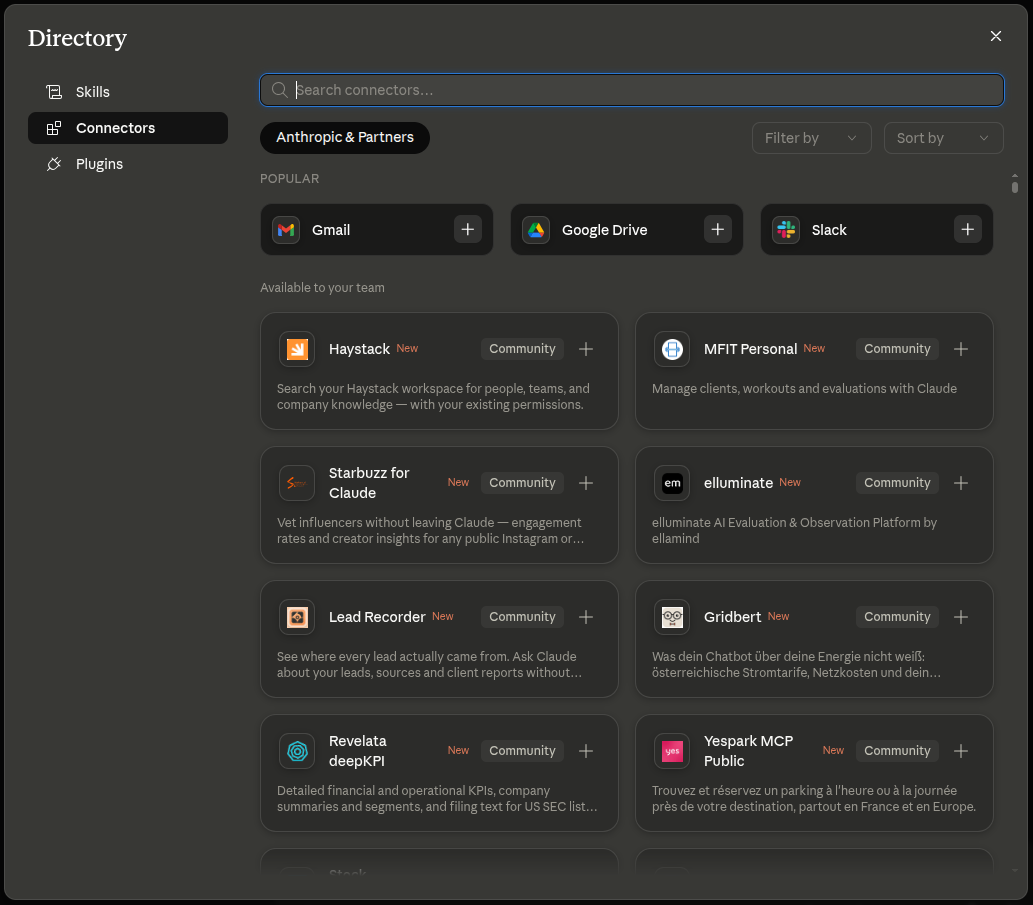Click the 'Vet influencers' description text
The height and width of the screenshot is (905, 1033).
click(430, 530)
